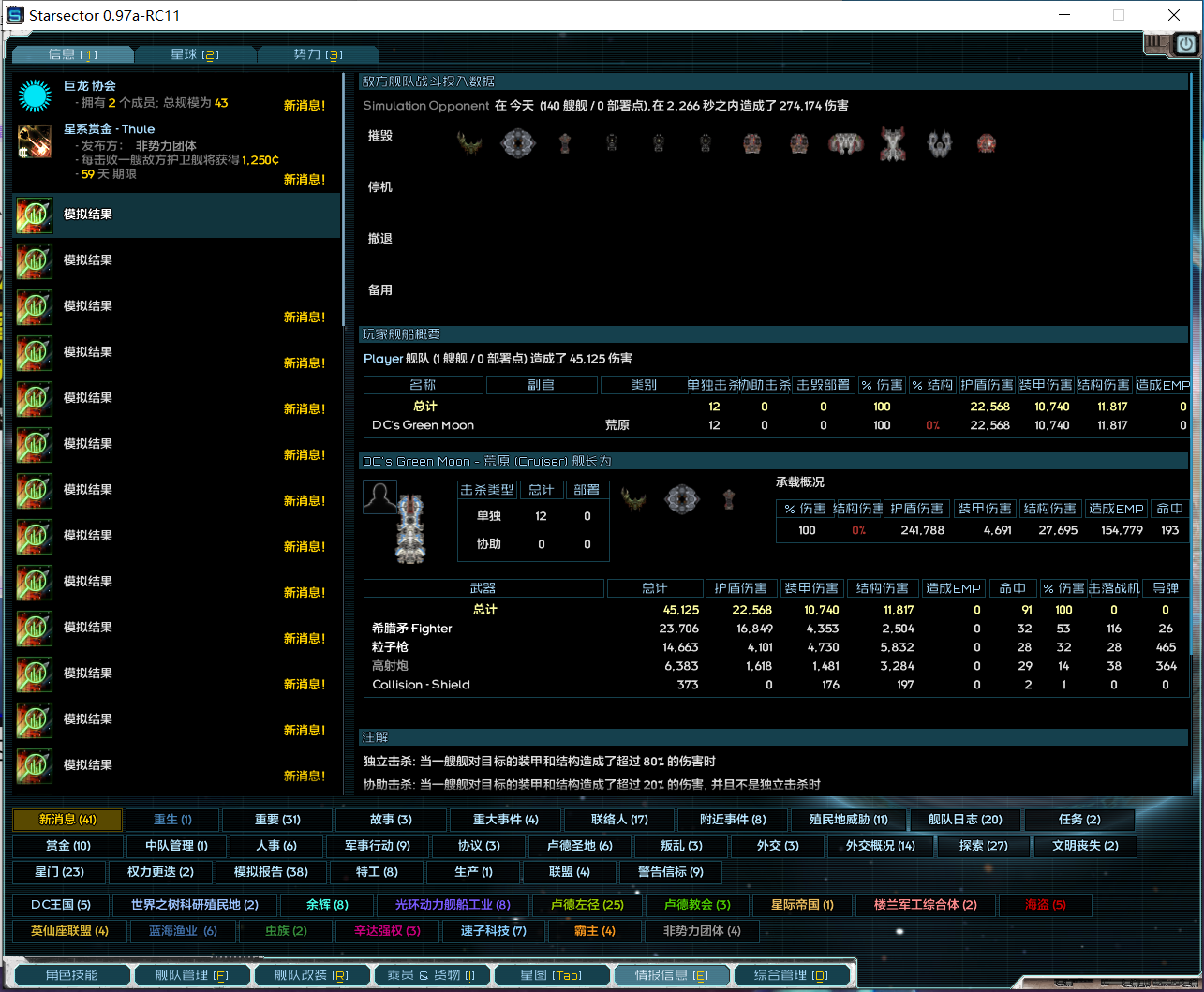The image size is (1204, 992).
Task: Click the Starsector icon in the title bar
Action: point(15,14)
